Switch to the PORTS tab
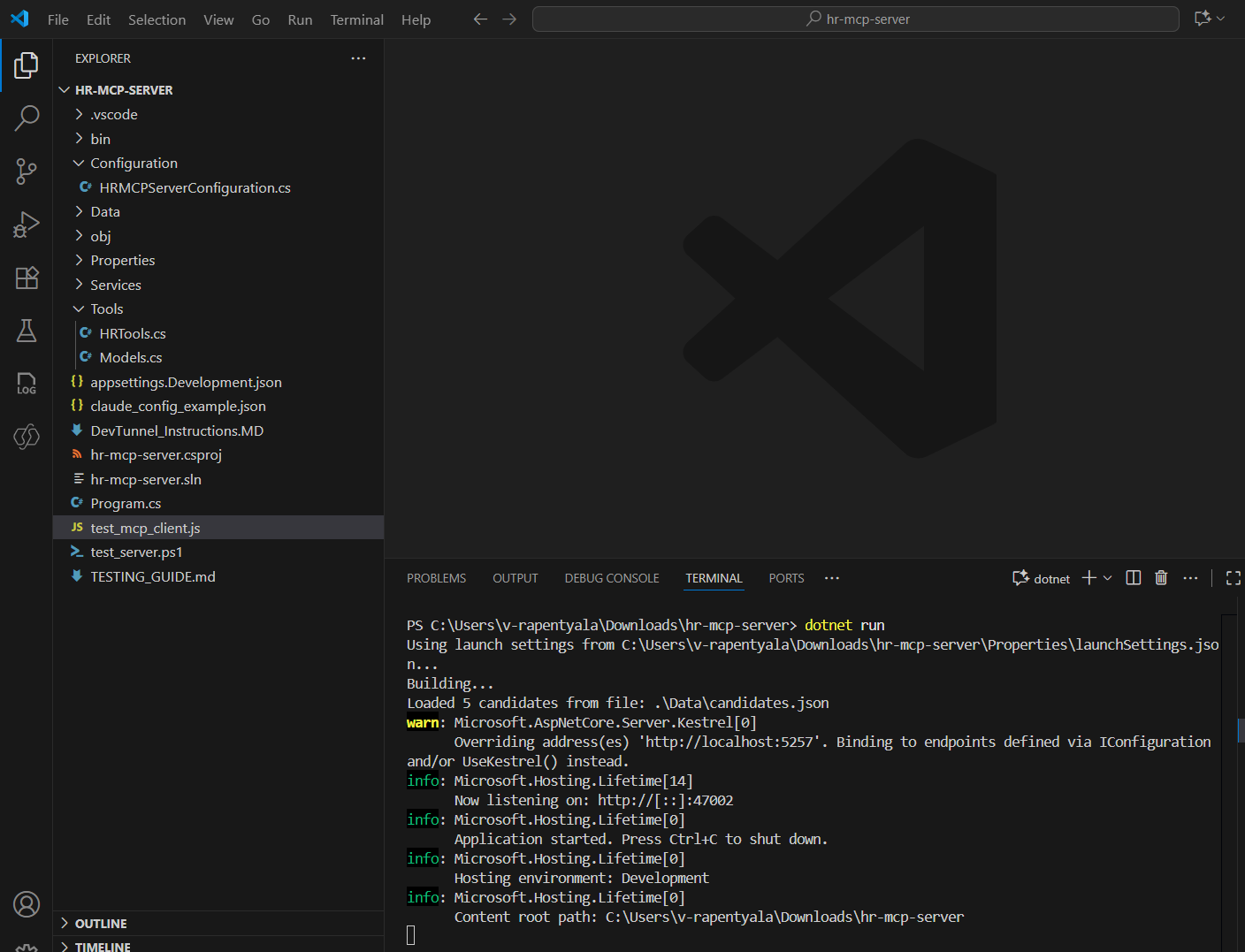This screenshot has height=952, width=1245. (786, 578)
